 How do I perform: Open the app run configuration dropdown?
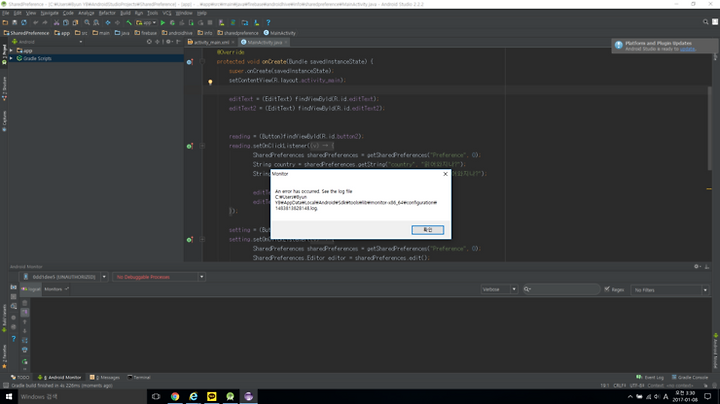click(146, 22)
